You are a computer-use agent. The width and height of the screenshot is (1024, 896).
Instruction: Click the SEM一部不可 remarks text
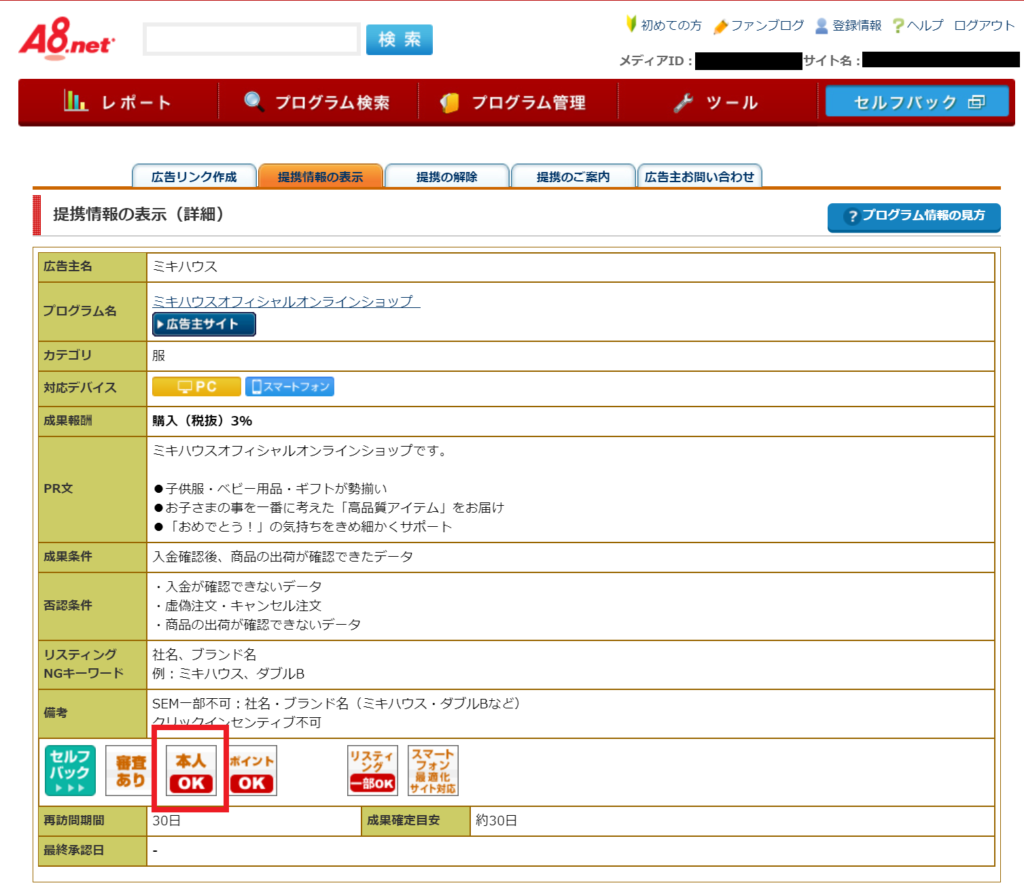click(336, 703)
